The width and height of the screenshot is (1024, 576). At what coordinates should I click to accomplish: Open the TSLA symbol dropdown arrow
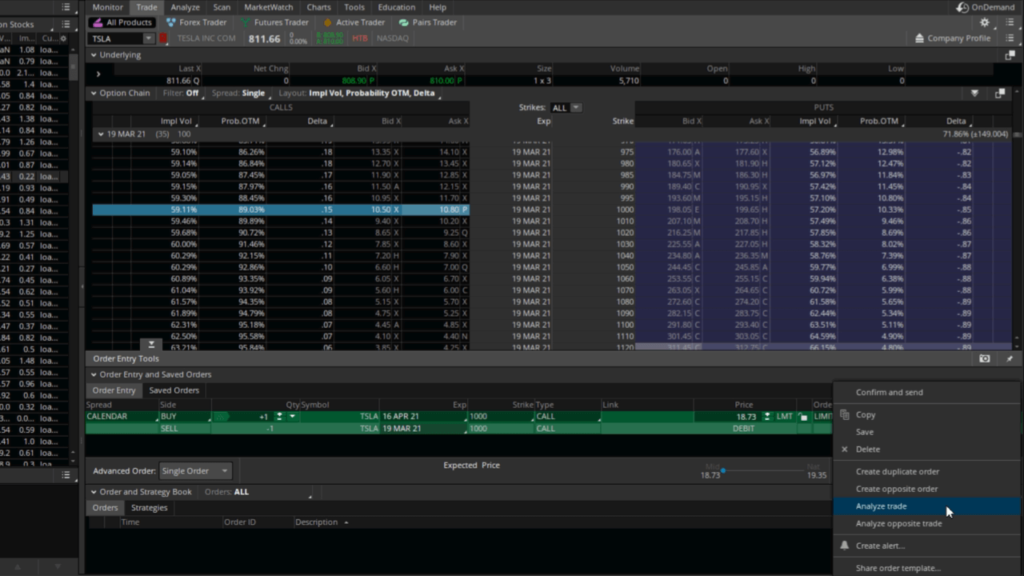[x=148, y=39]
